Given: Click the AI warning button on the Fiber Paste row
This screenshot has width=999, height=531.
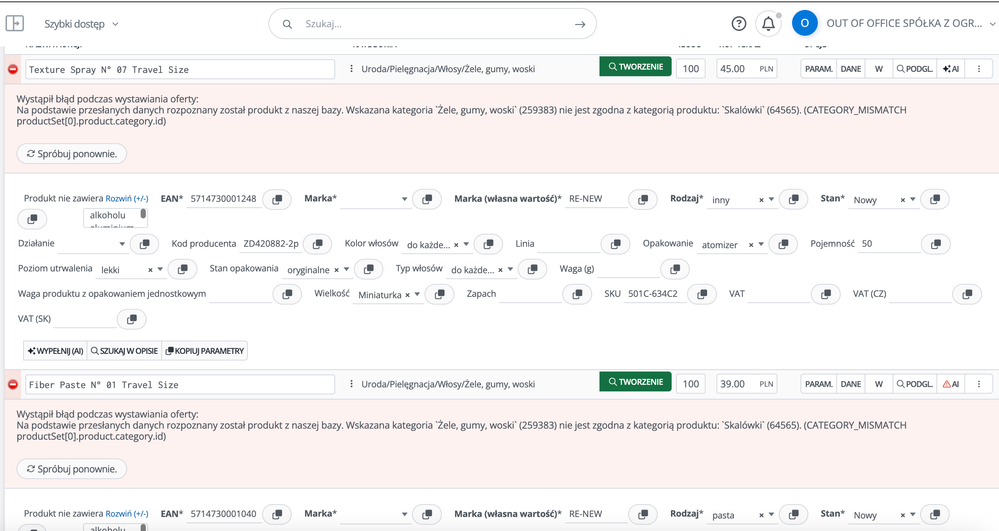Looking at the screenshot, I should pyautogui.click(x=951, y=384).
